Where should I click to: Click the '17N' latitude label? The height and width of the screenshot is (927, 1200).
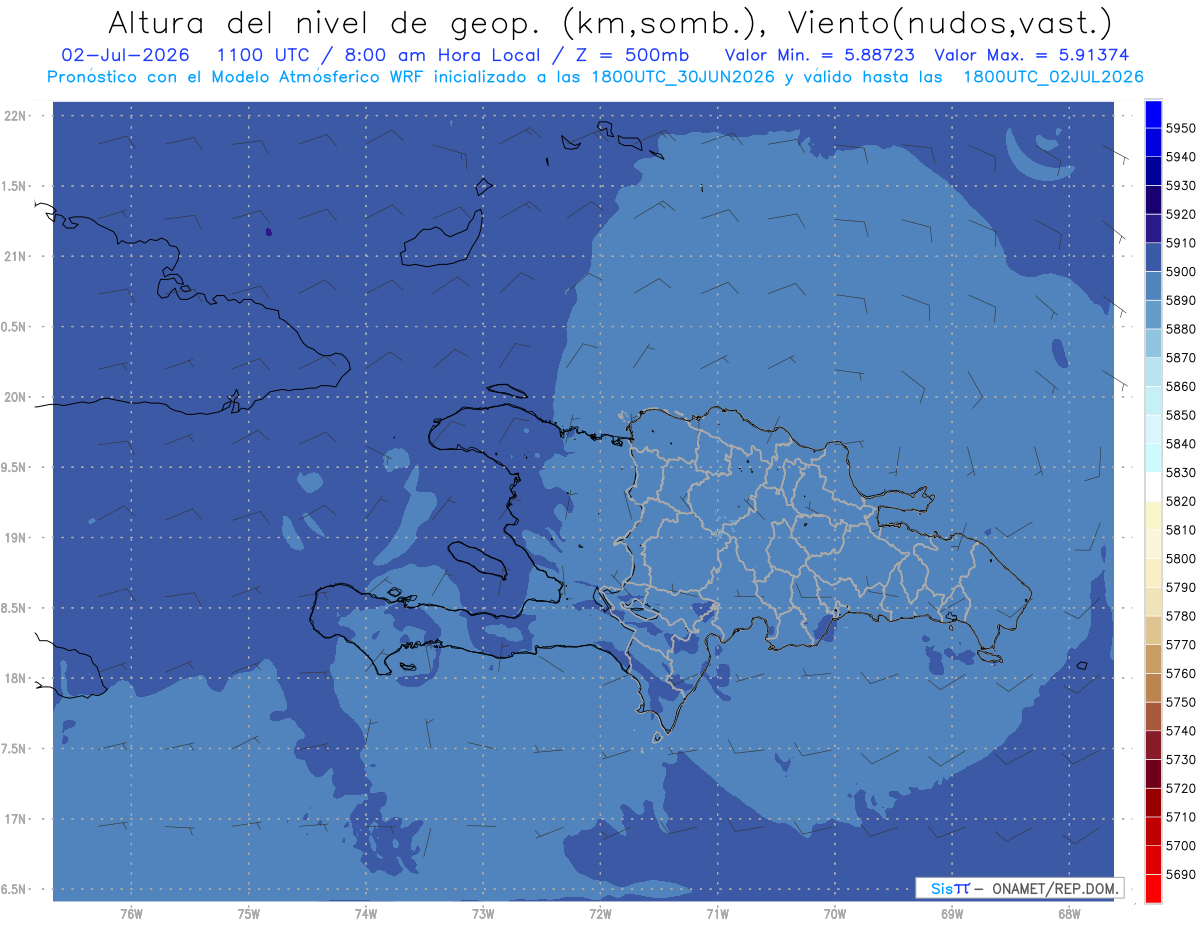click(16, 819)
